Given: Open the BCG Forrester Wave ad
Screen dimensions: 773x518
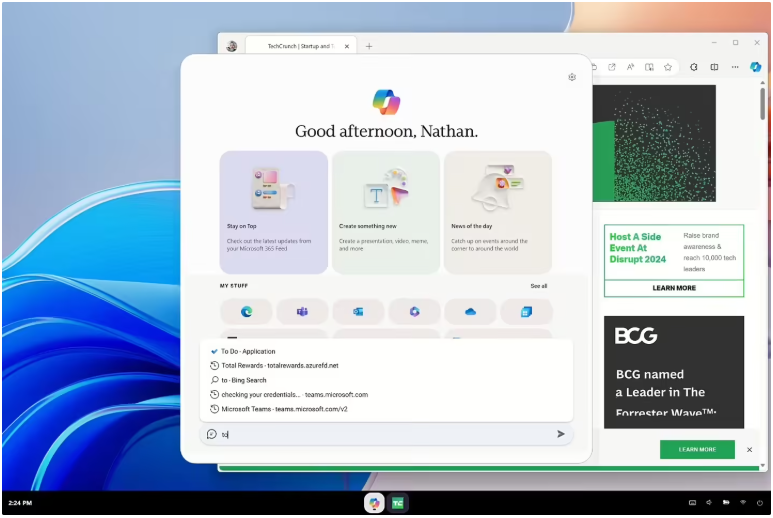Looking at the screenshot, I should pos(673,372).
